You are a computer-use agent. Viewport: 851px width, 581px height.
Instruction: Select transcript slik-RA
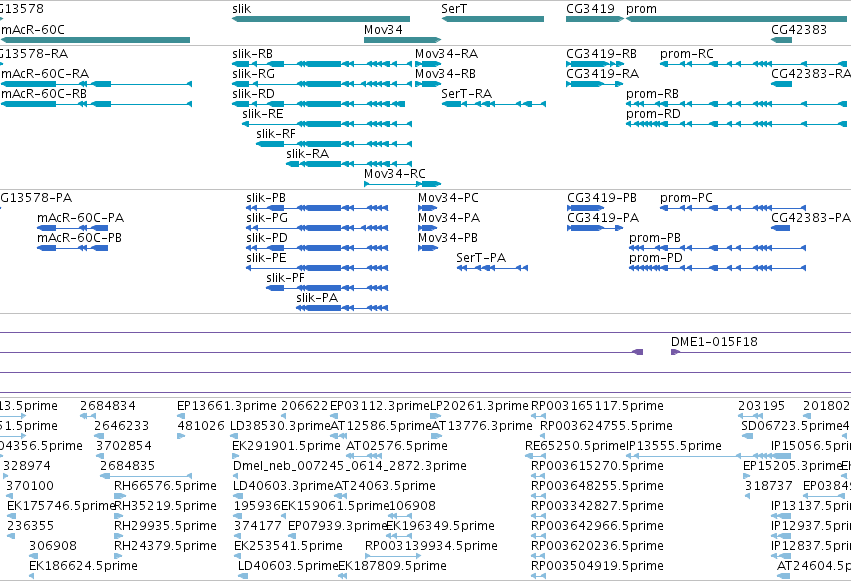[x=349, y=164]
